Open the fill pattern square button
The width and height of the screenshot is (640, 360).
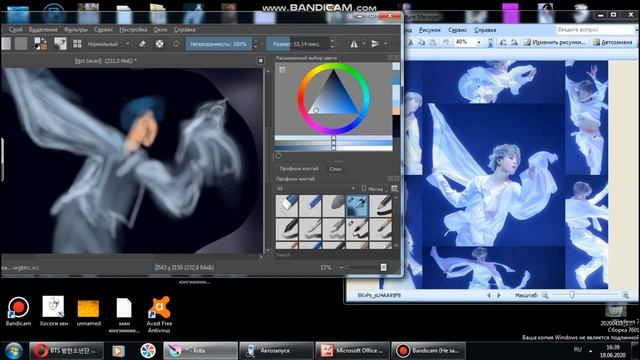[21, 44]
